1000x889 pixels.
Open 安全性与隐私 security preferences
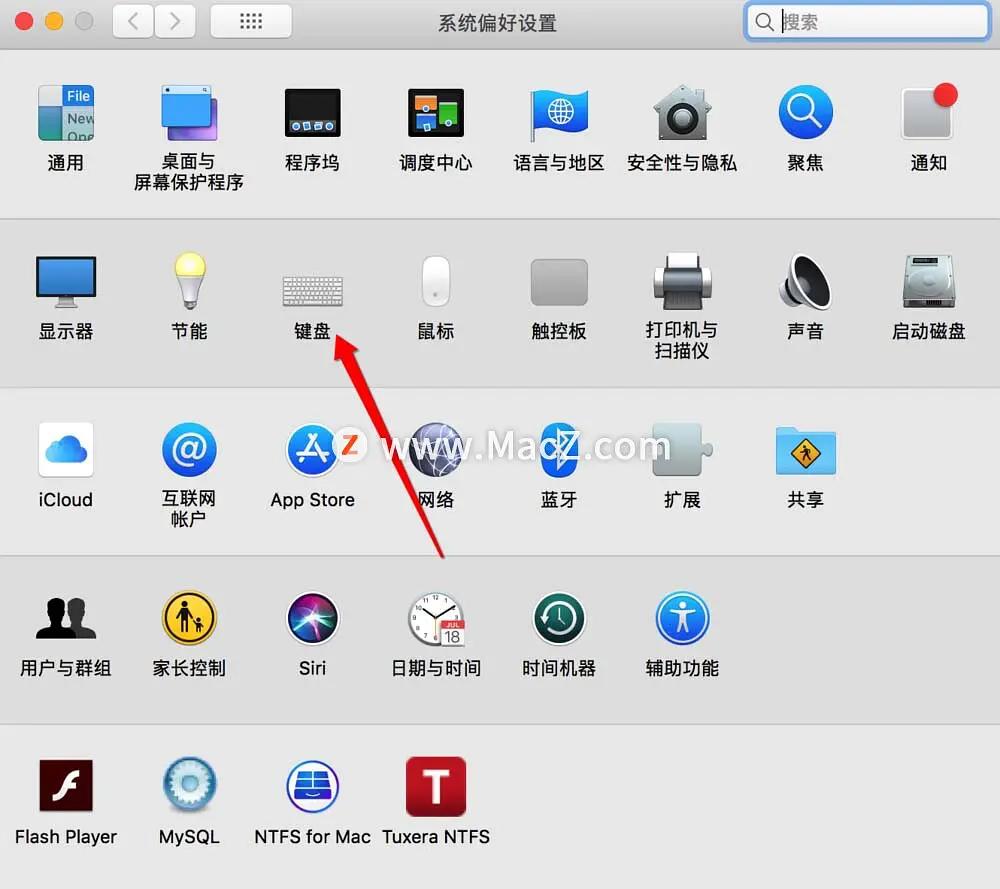pyautogui.click(x=682, y=113)
